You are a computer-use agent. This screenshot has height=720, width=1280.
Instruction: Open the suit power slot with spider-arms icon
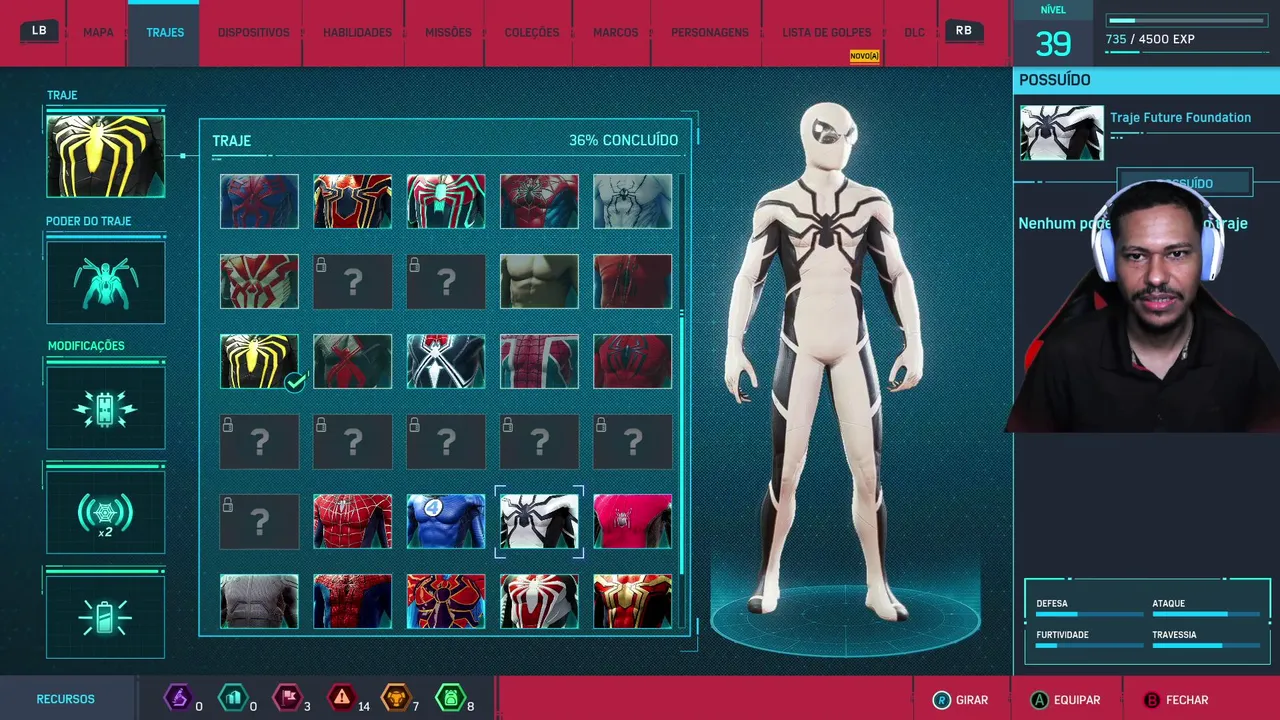click(x=106, y=282)
